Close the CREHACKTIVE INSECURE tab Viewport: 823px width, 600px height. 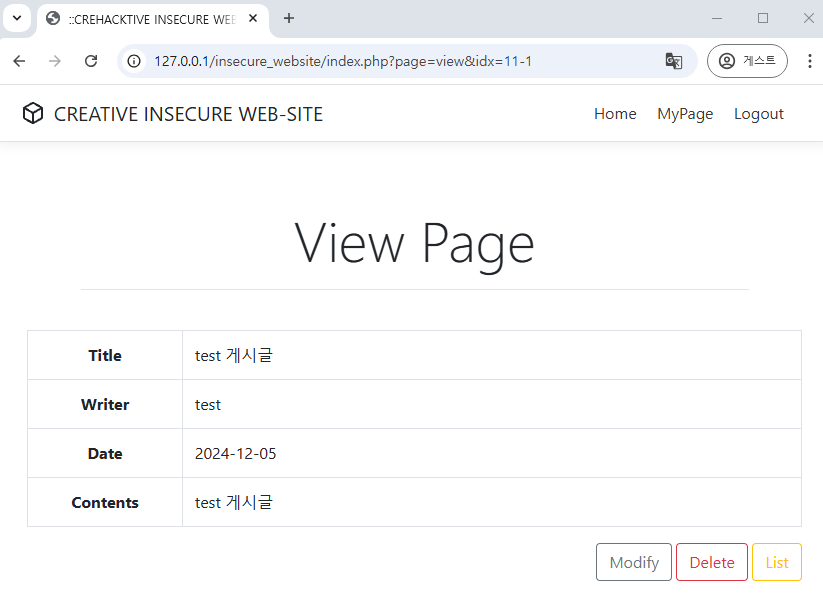coord(253,19)
